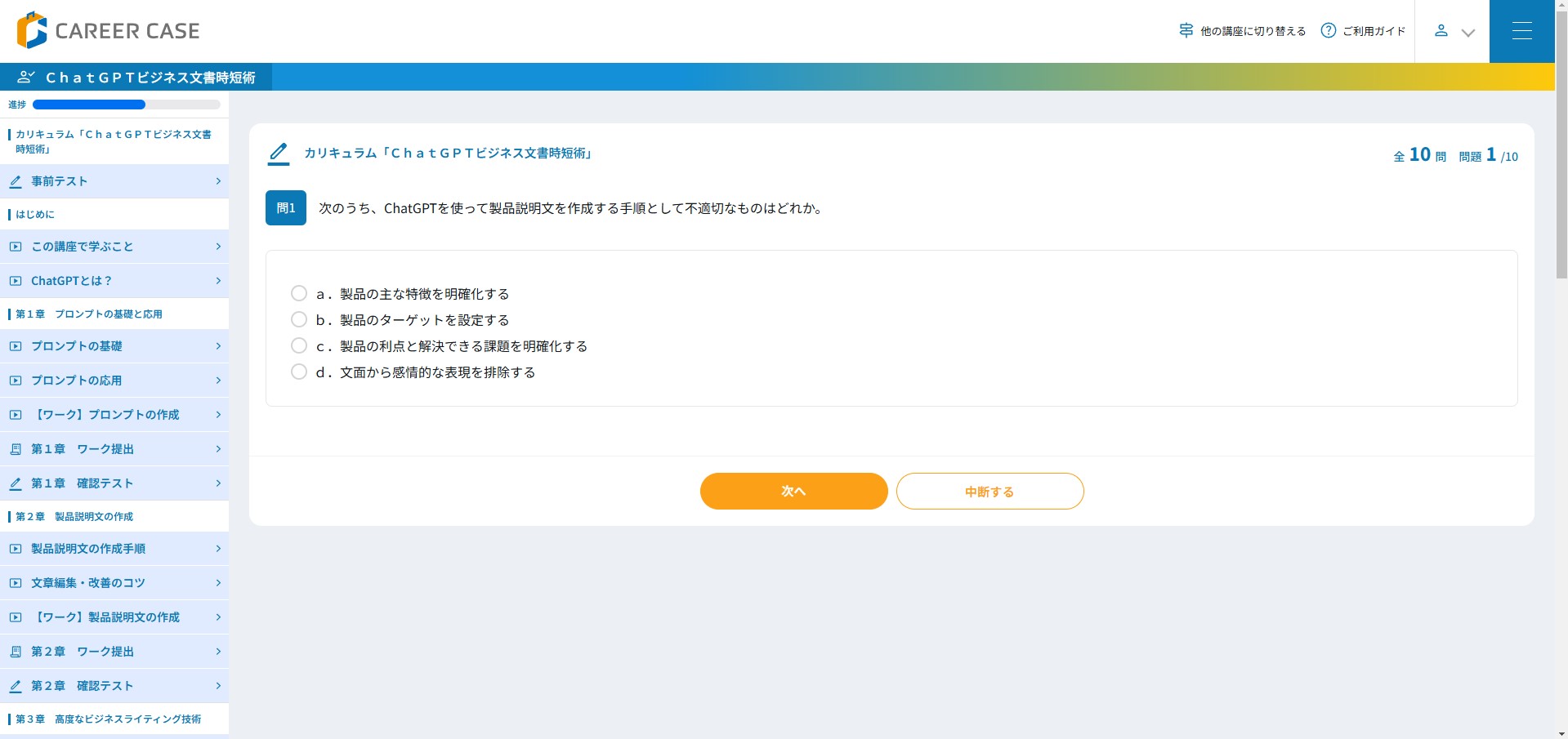Click document icon beside 第１章 ワーク提出
Image resolution: width=1568 pixels, height=739 pixels.
(16, 449)
